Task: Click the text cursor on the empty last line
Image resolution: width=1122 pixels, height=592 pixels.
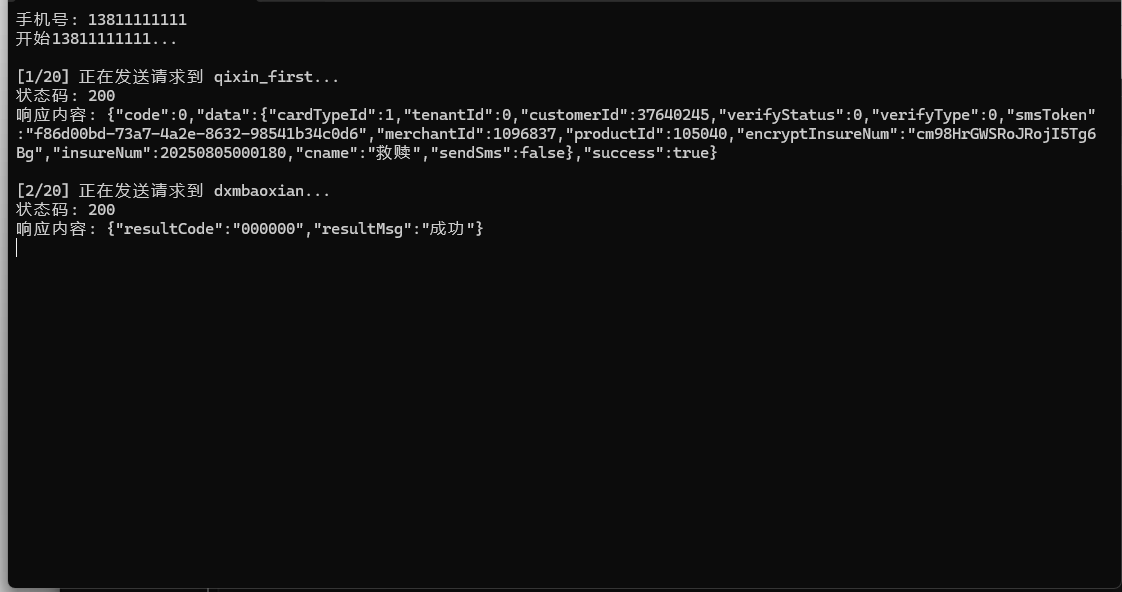Action: coord(17,248)
